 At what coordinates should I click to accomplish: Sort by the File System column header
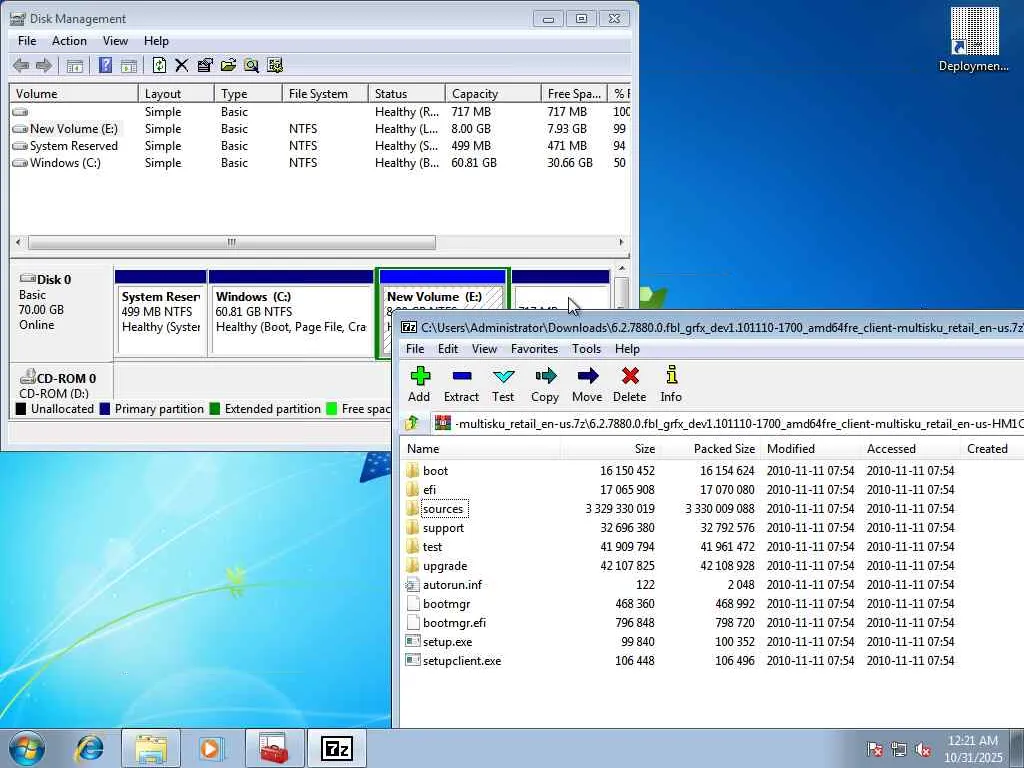(325, 93)
